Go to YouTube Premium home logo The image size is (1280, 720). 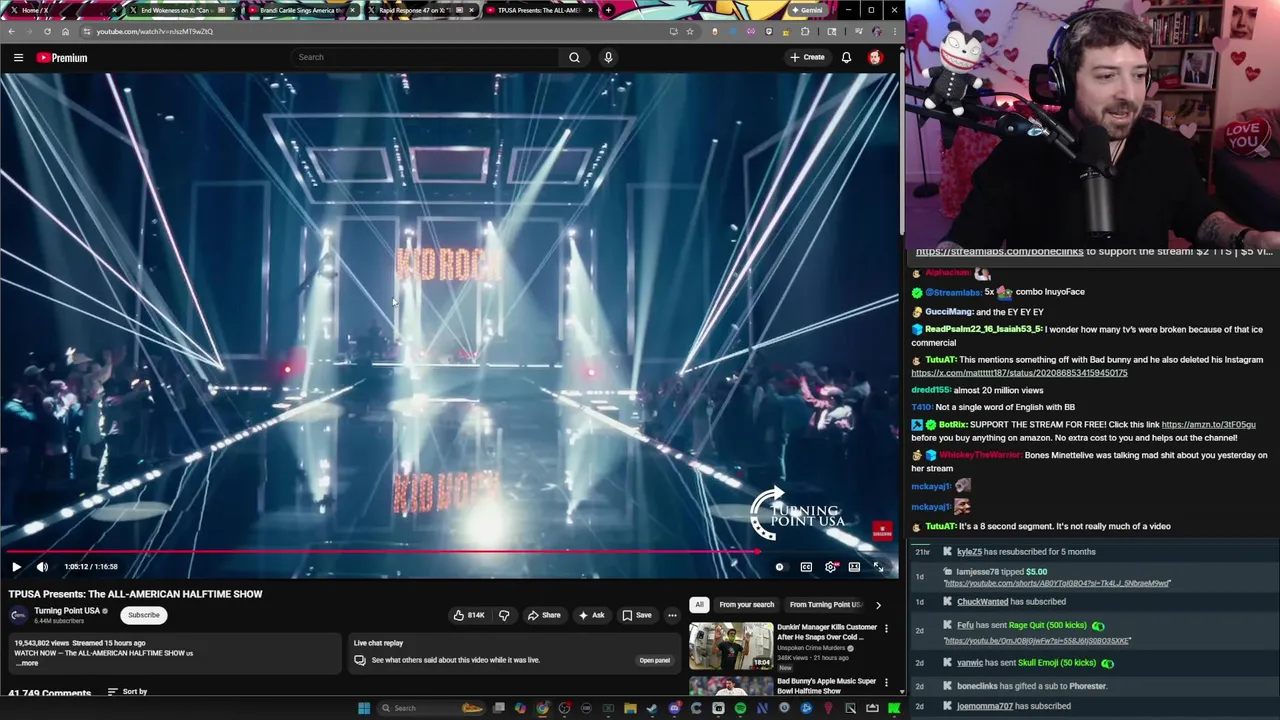click(x=62, y=58)
